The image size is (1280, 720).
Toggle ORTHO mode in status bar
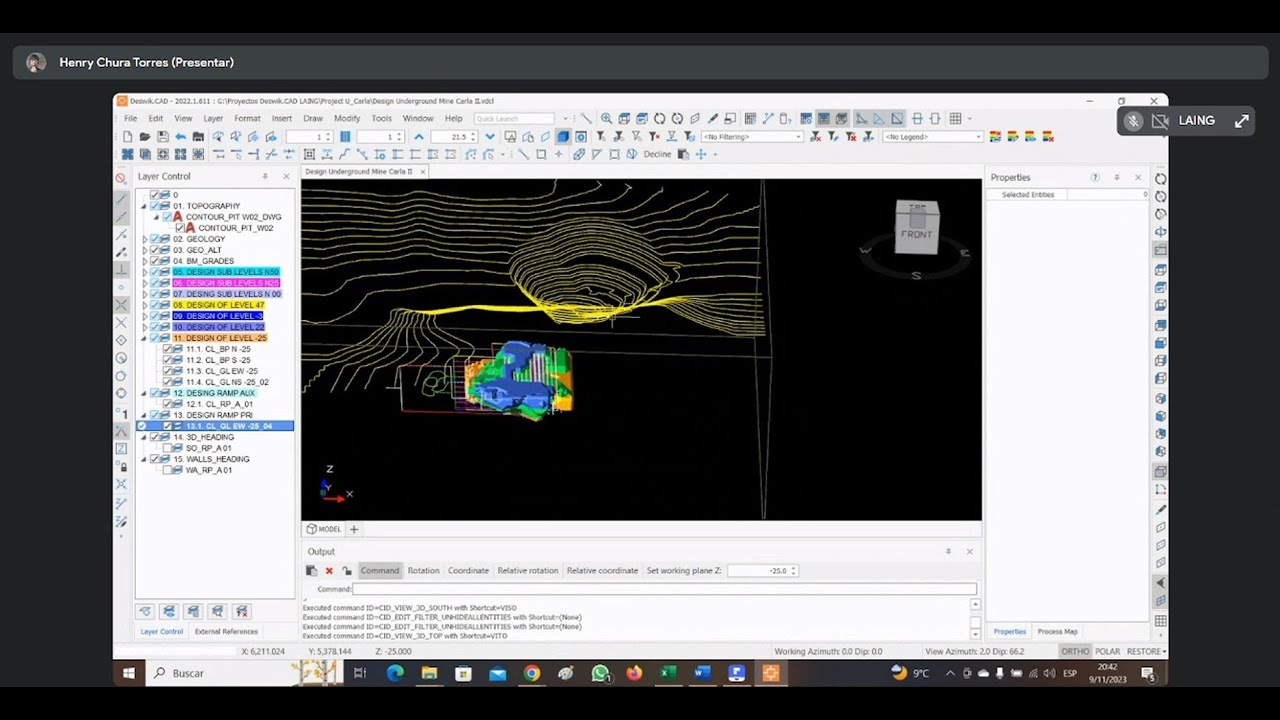click(1075, 652)
